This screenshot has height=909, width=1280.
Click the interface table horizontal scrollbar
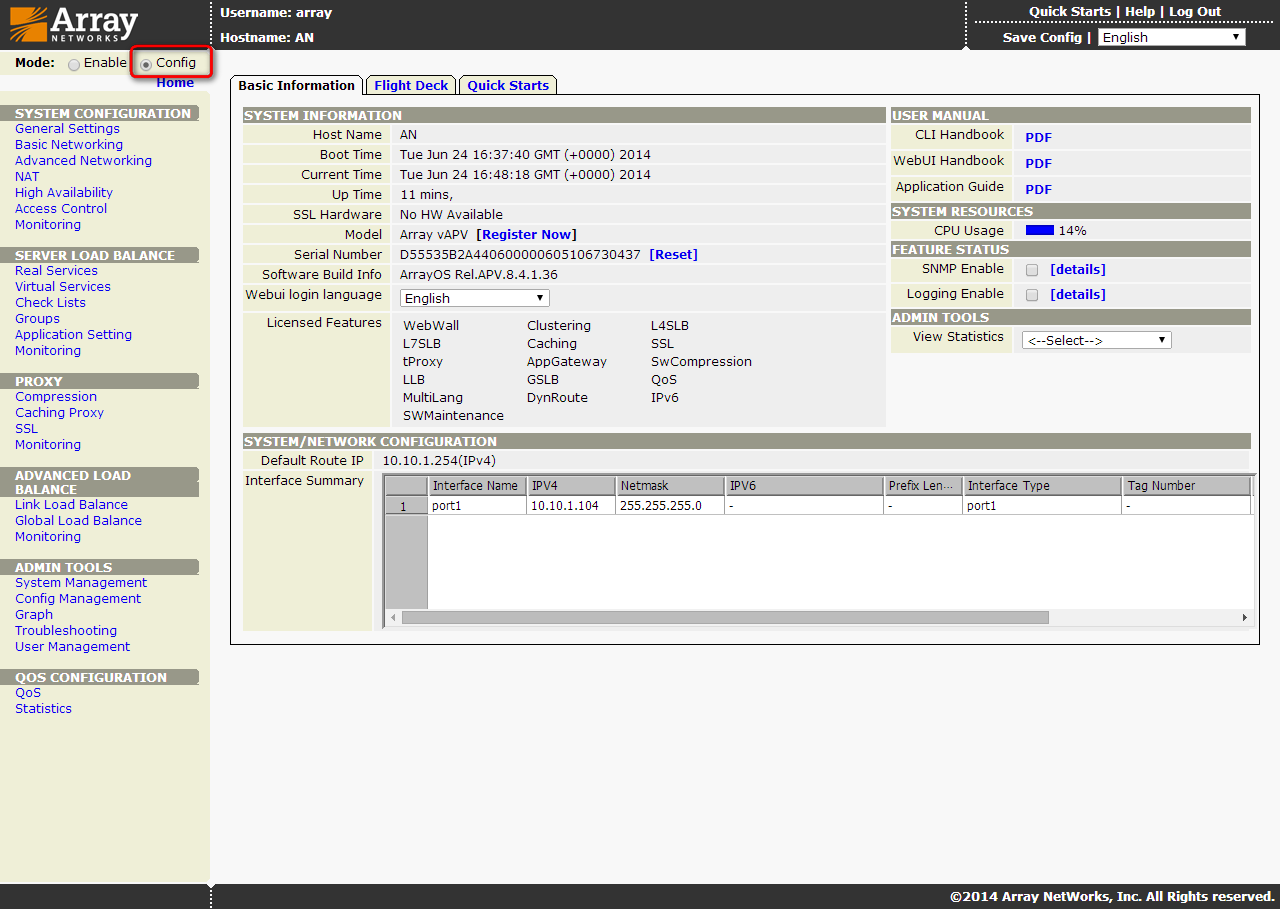(725, 617)
